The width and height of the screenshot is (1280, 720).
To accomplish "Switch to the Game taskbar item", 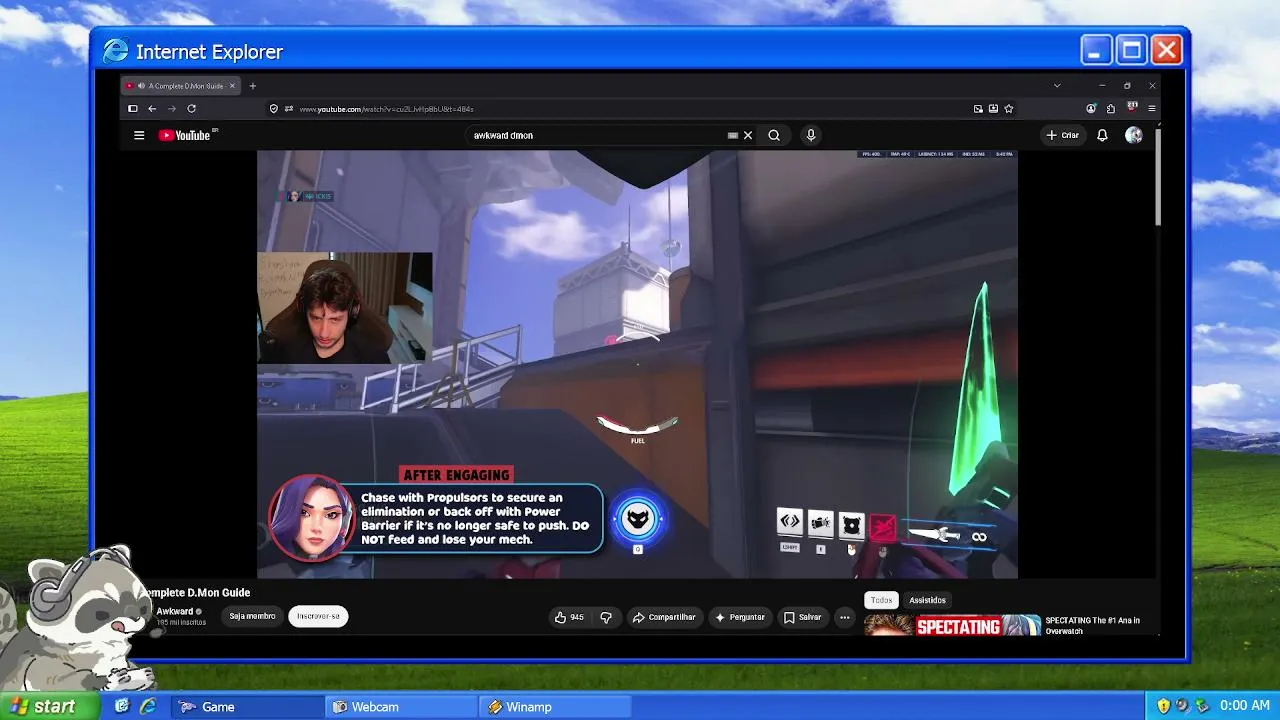I will [x=248, y=707].
